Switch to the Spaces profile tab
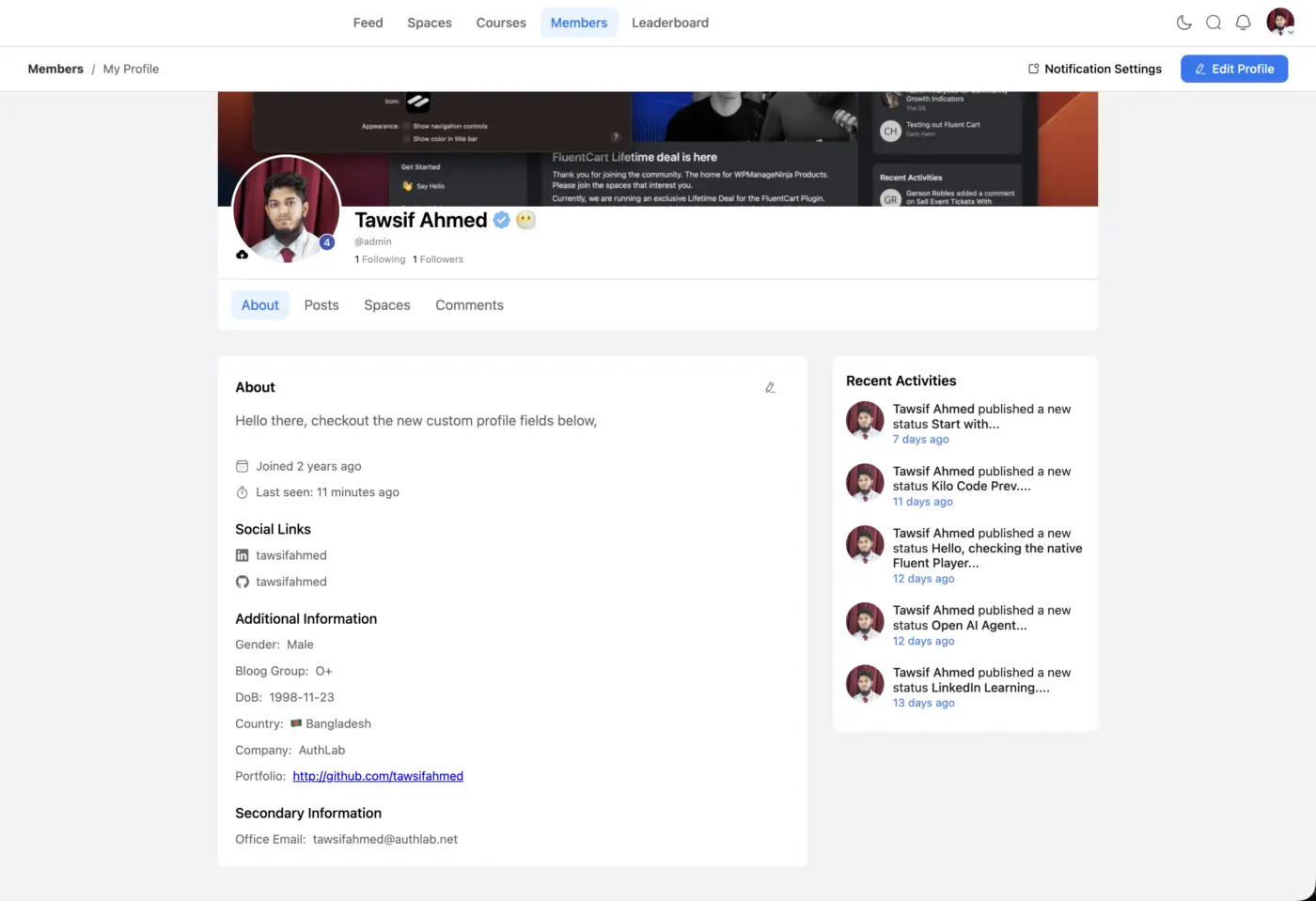 [x=387, y=305]
